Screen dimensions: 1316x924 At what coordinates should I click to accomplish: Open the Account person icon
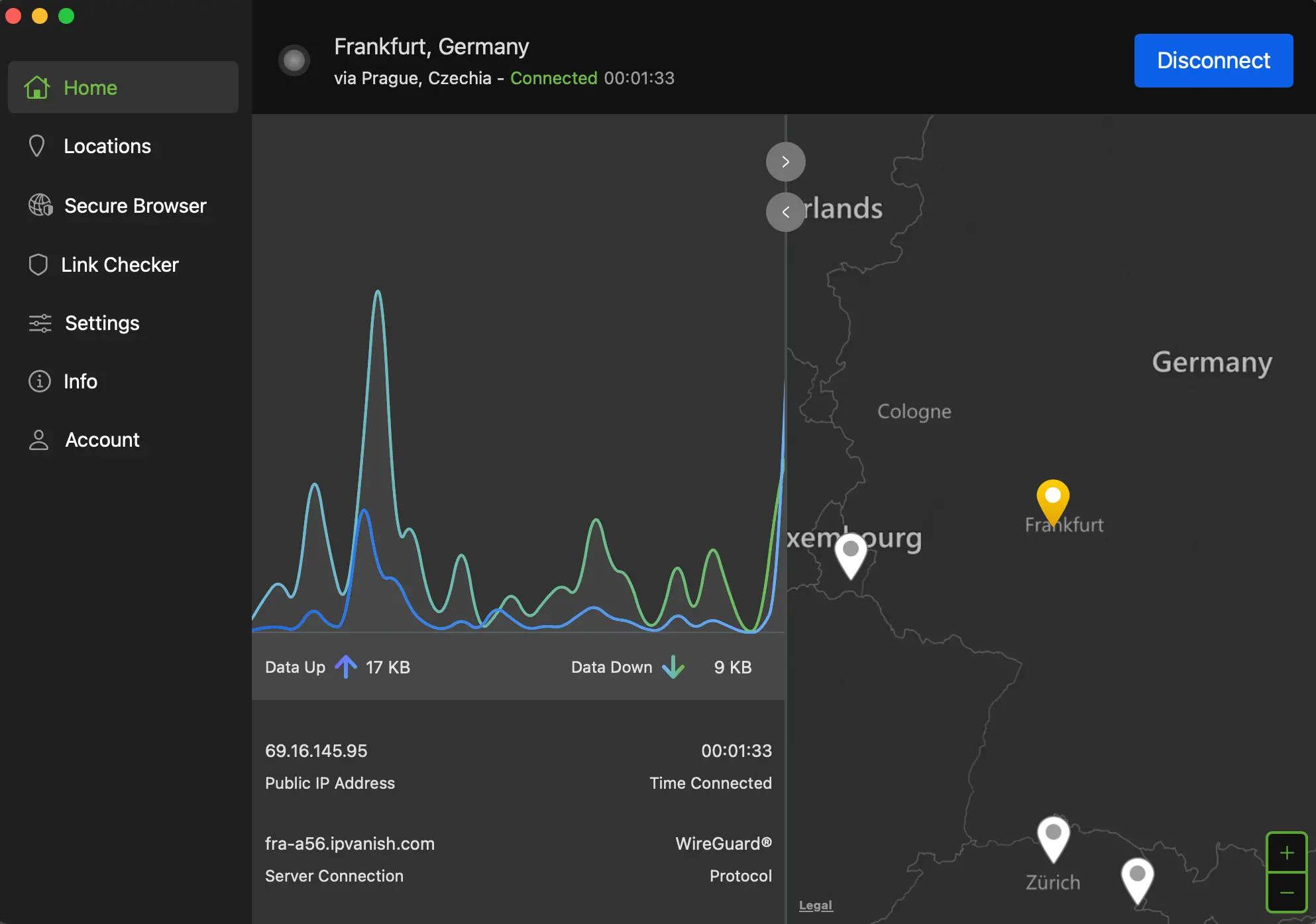tap(38, 439)
